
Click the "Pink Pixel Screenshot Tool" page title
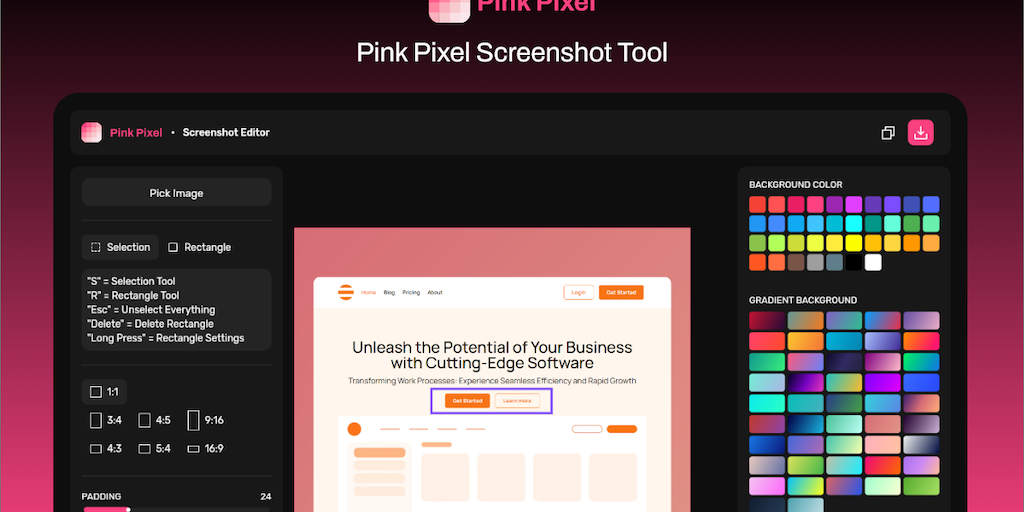(512, 53)
